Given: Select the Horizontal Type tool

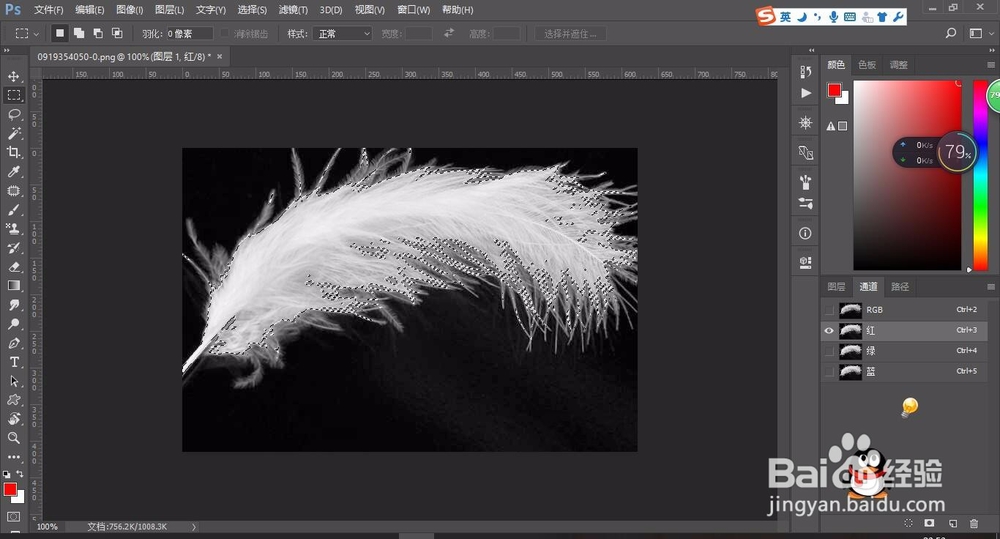Looking at the screenshot, I should pos(13,362).
